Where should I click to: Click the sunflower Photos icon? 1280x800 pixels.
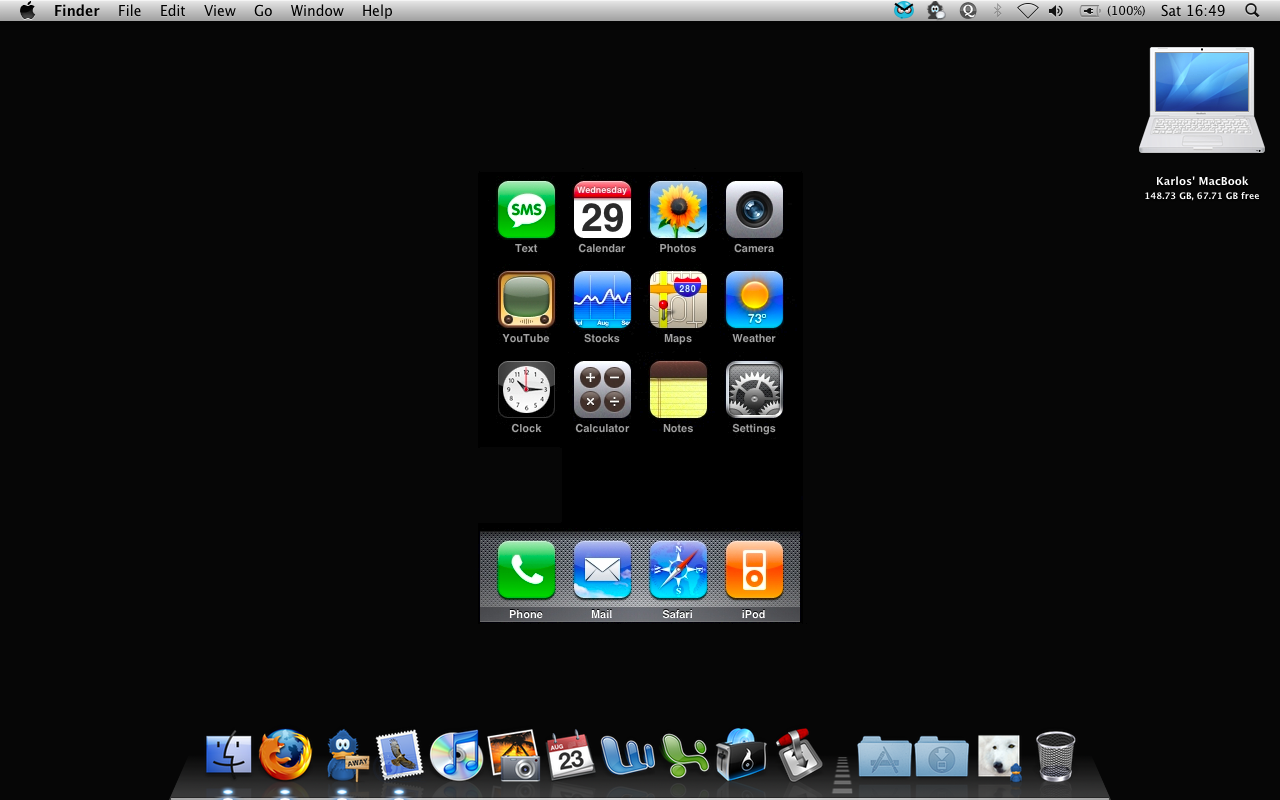[678, 209]
